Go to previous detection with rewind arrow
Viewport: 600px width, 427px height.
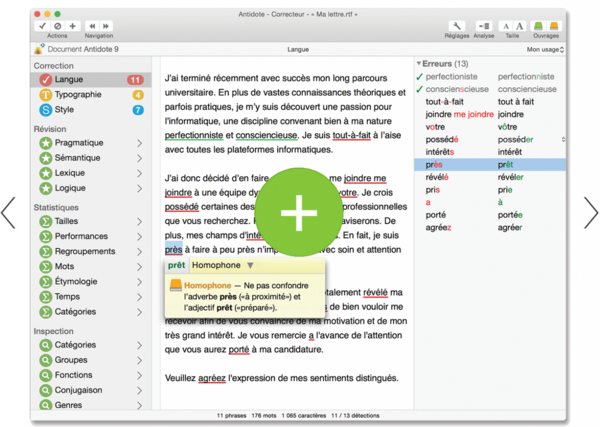pos(92,26)
